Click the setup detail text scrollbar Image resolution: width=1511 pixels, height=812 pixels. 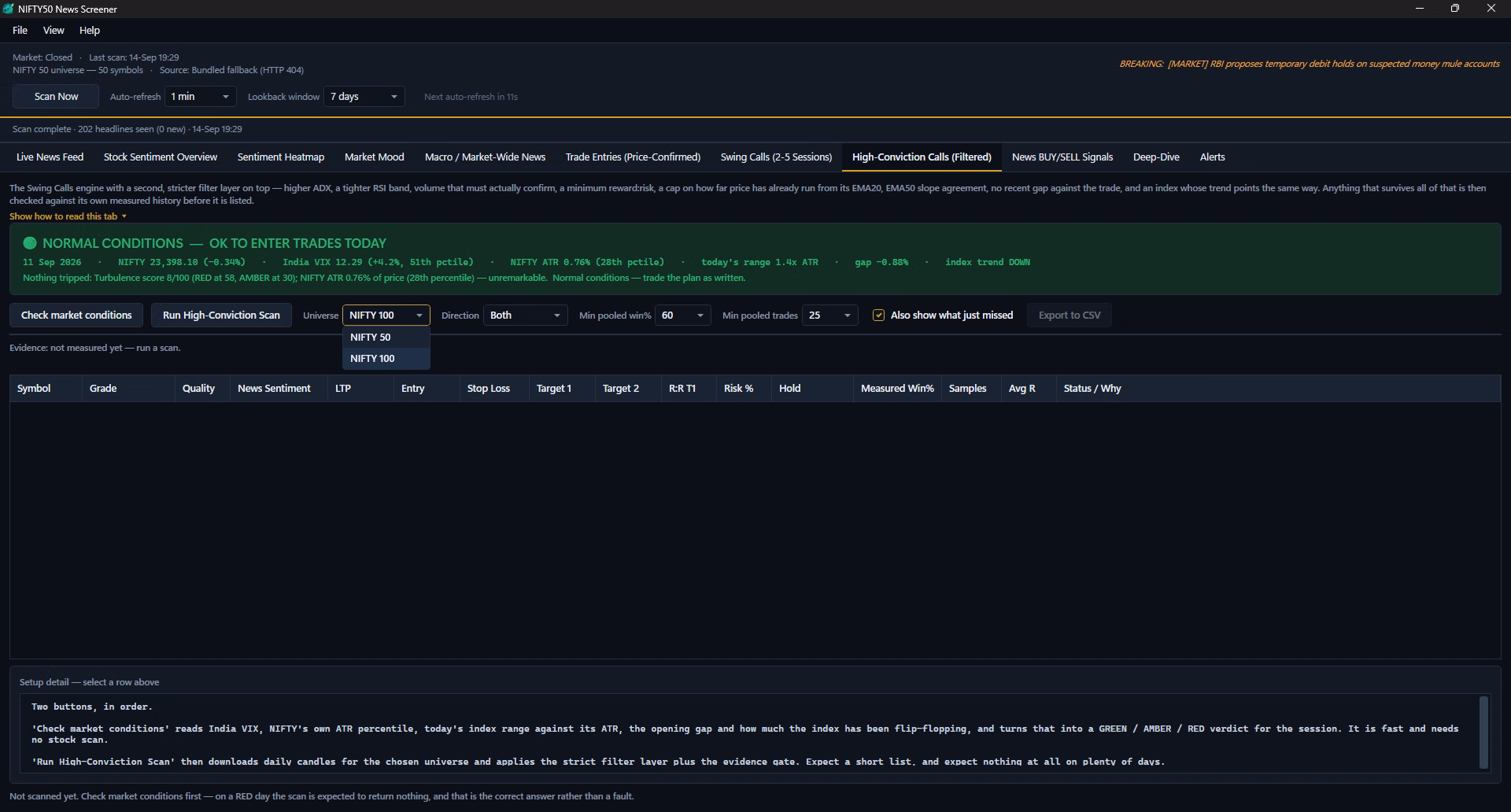click(1484, 732)
